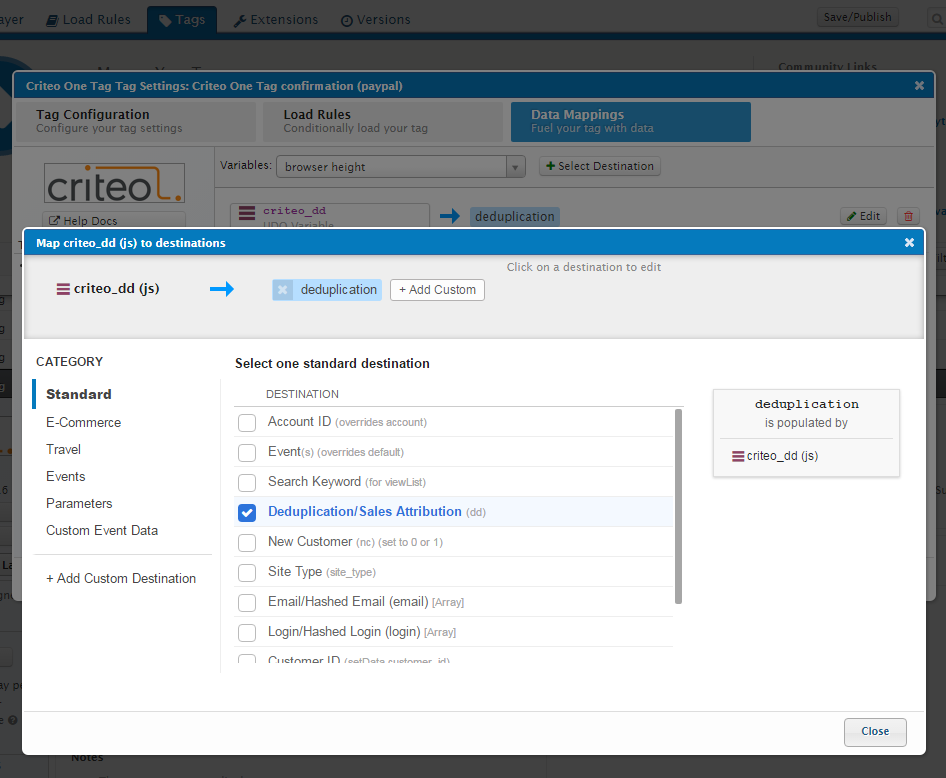The height and width of the screenshot is (778, 946).
Task: Click the Edit mapping button
Action: pyautogui.click(x=863, y=216)
